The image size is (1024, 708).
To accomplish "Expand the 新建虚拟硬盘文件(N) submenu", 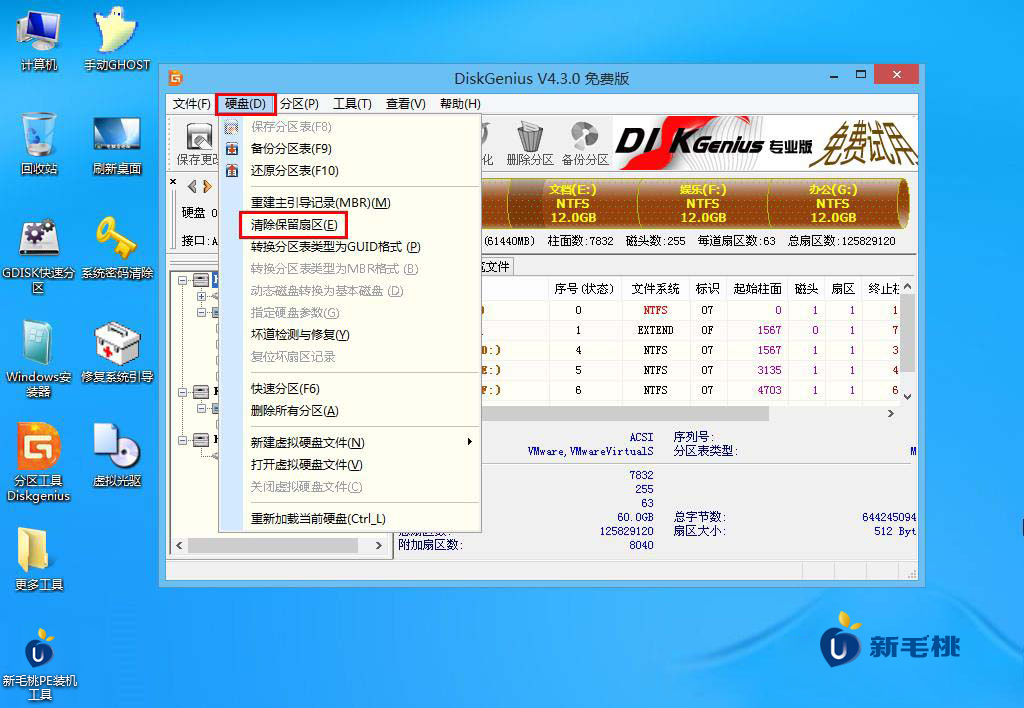I will pos(350,443).
